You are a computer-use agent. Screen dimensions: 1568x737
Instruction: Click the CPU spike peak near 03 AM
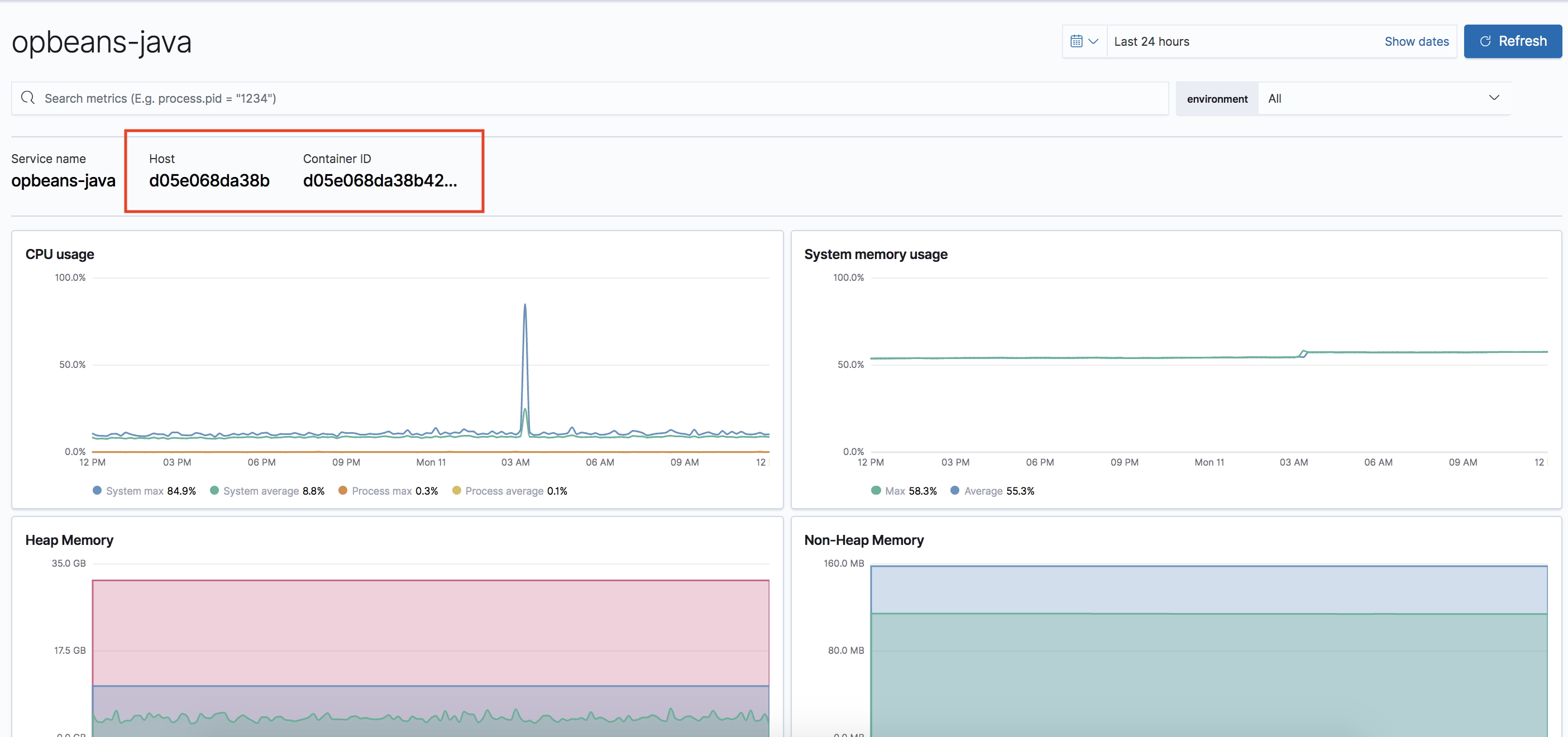525,305
